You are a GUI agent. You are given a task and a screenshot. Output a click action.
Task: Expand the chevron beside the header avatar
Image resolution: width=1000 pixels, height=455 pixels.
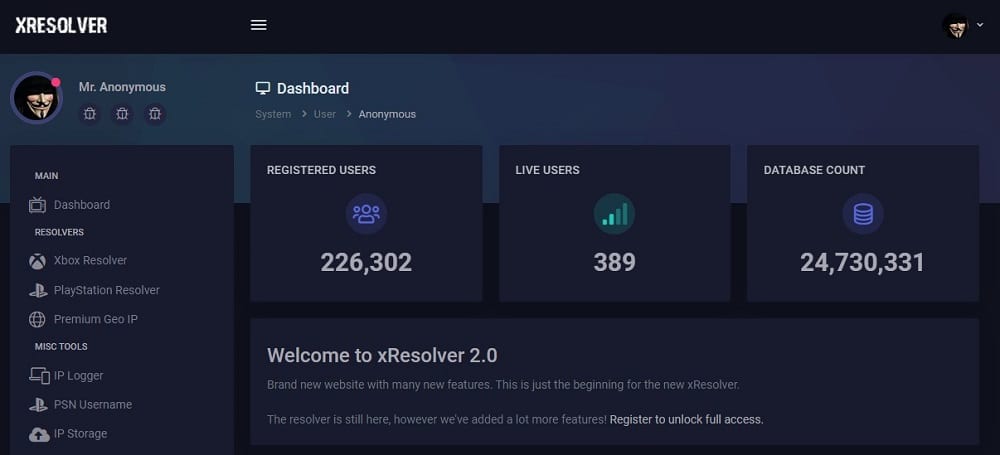980,25
